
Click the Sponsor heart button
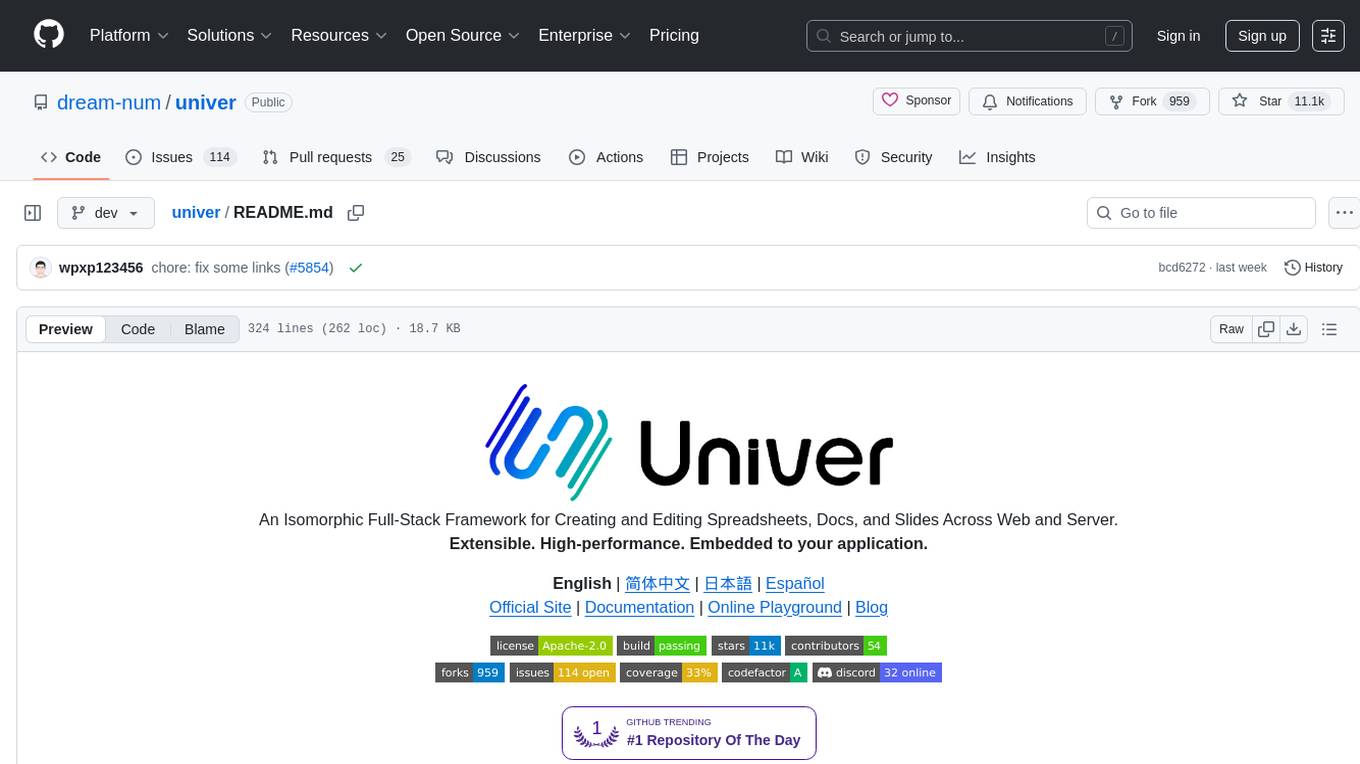pos(917,101)
